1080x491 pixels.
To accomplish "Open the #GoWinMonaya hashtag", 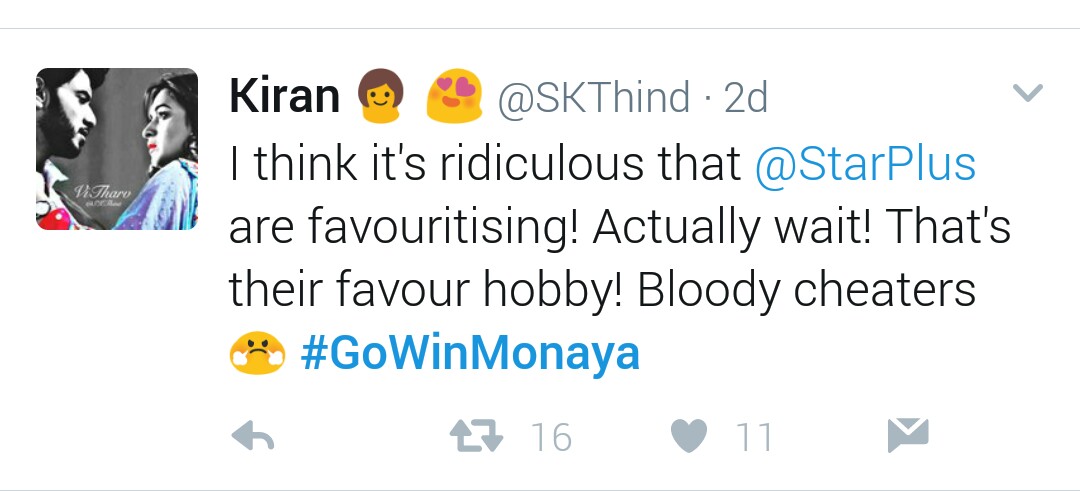I will click(470, 355).
